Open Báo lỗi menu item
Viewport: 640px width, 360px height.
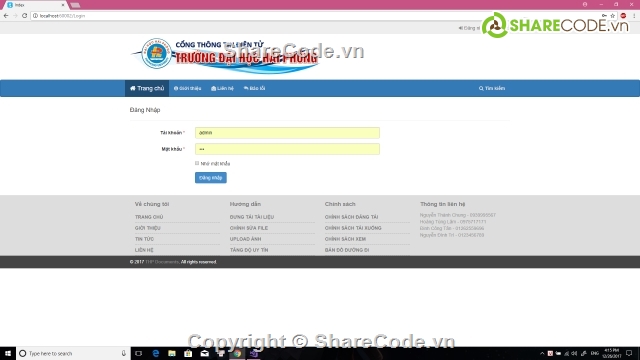pyautogui.click(x=254, y=88)
